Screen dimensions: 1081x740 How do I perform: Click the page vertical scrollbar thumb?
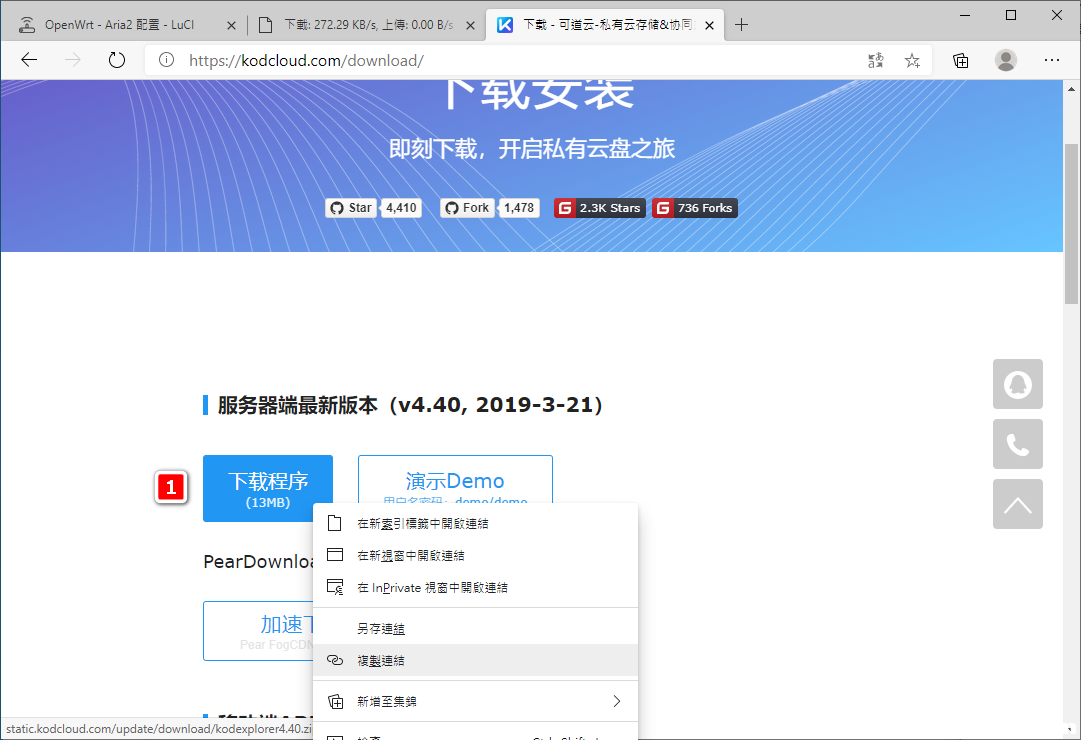[1071, 223]
